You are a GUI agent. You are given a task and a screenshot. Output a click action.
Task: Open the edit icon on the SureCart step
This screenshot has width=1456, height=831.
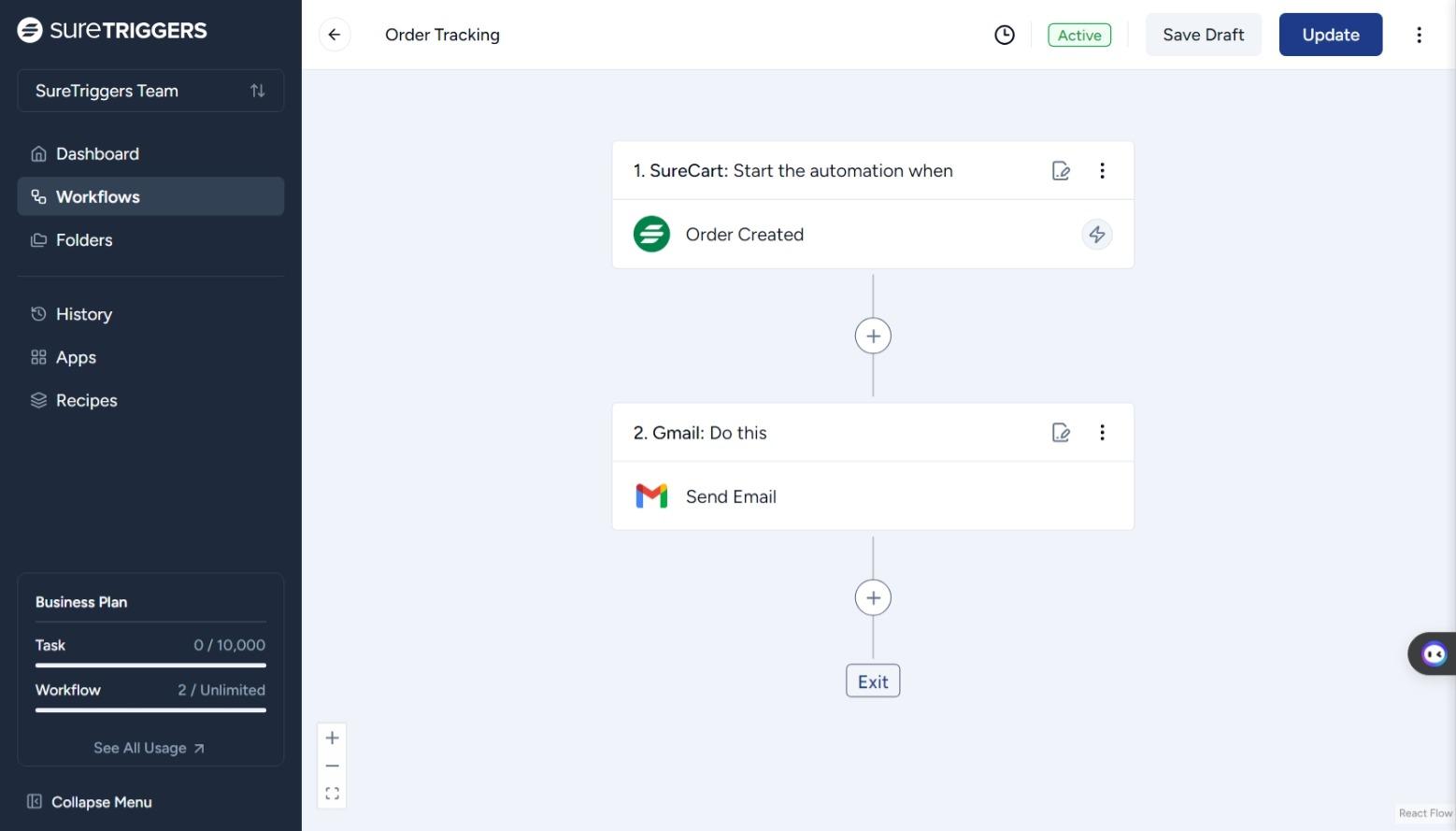pos(1061,170)
